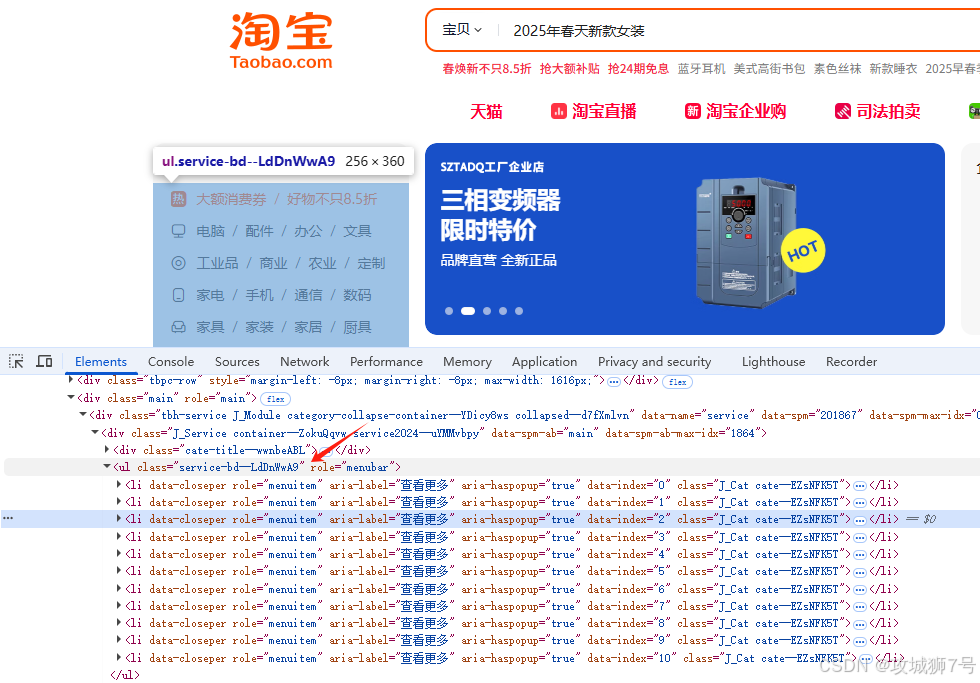Image resolution: width=980 pixels, height=683 pixels.
Task: Click the computer icon beside 电脑
Action: [179, 231]
